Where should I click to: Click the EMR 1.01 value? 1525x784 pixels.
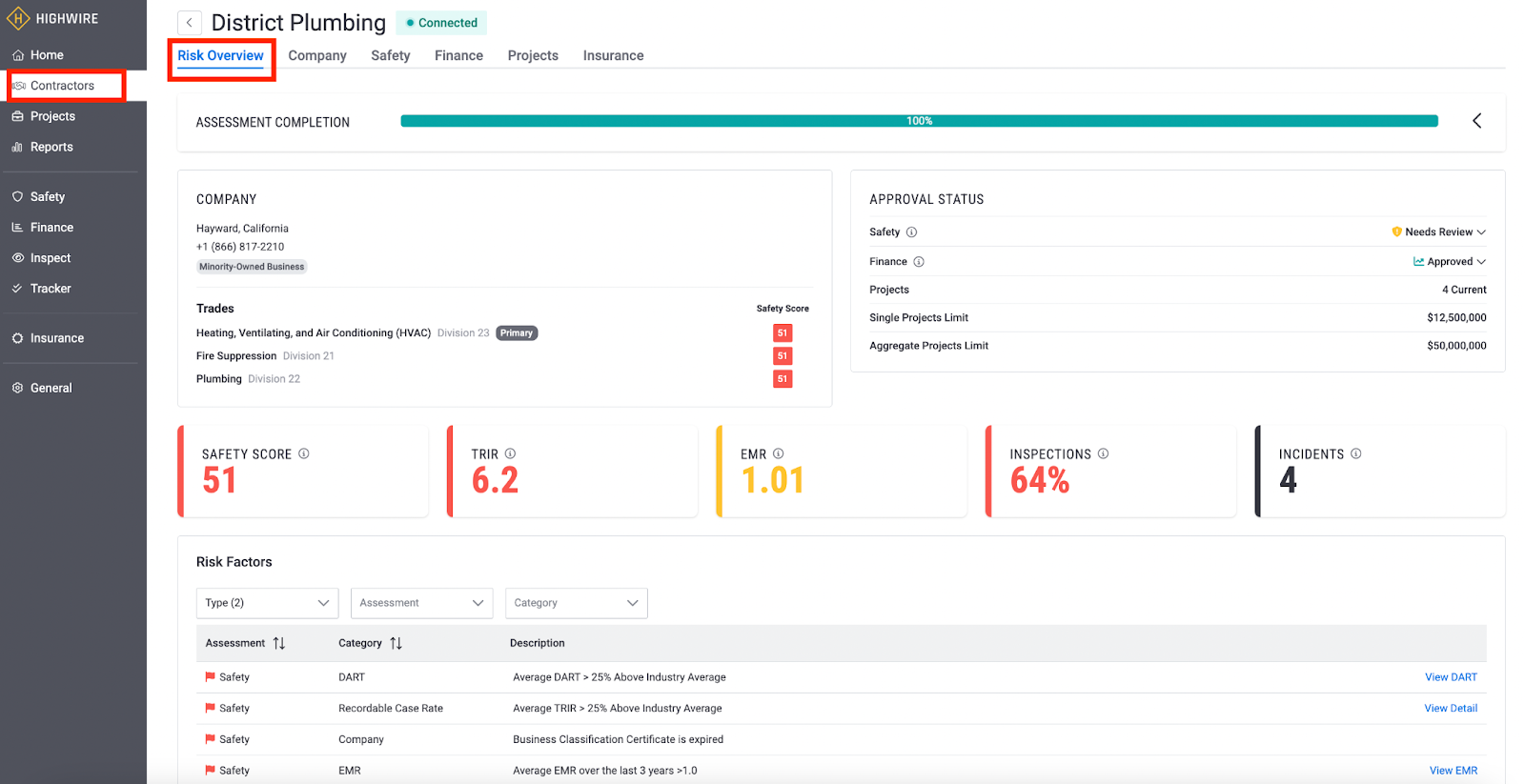(x=773, y=481)
